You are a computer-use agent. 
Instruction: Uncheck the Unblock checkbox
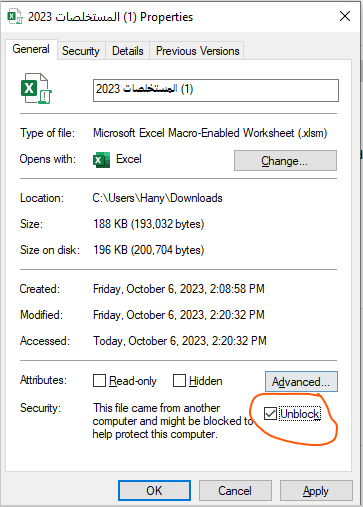click(270, 414)
